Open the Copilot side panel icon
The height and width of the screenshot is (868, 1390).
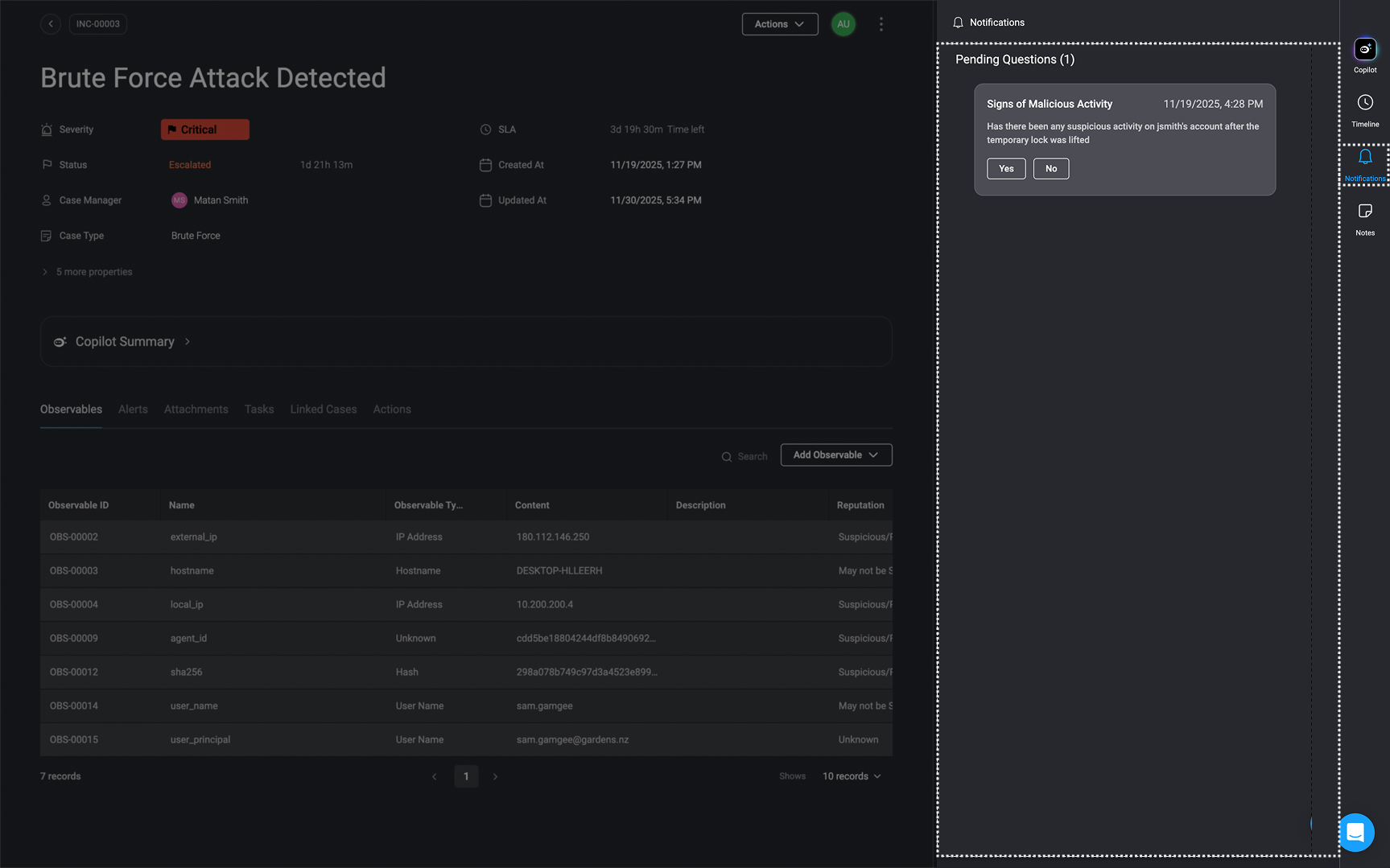click(1364, 50)
